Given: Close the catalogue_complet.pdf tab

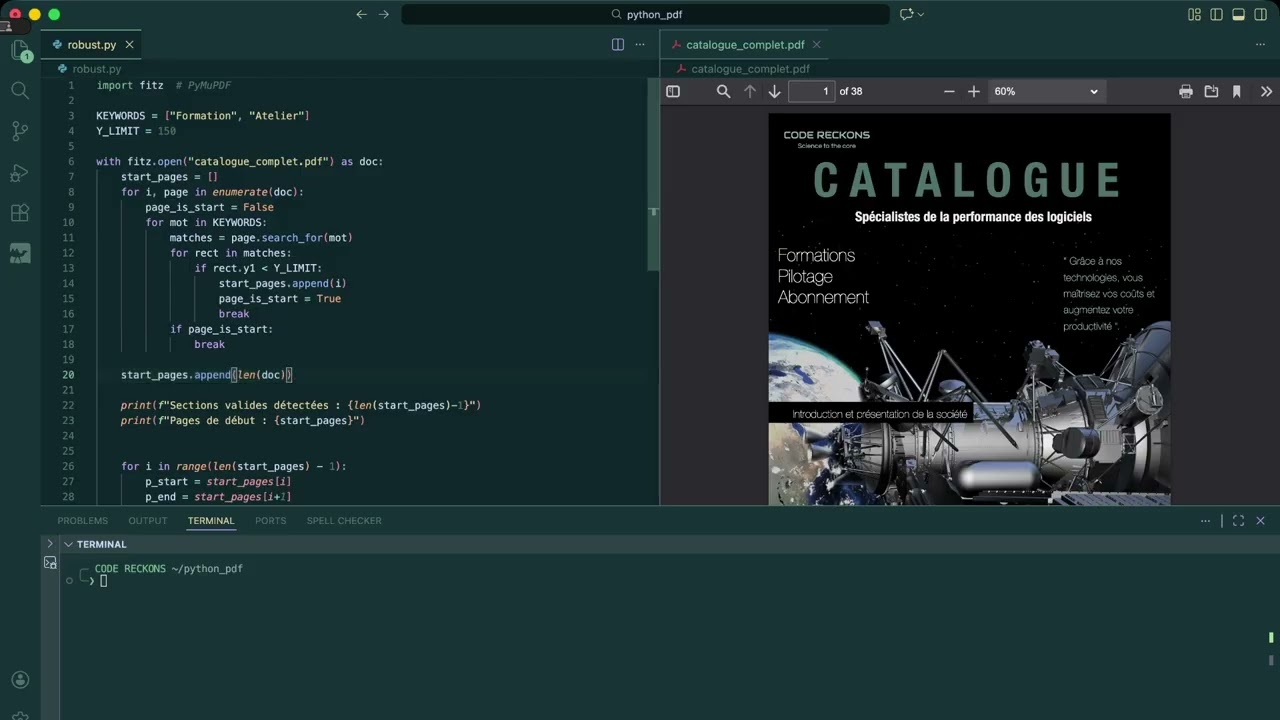Looking at the screenshot, I should 816,44.
